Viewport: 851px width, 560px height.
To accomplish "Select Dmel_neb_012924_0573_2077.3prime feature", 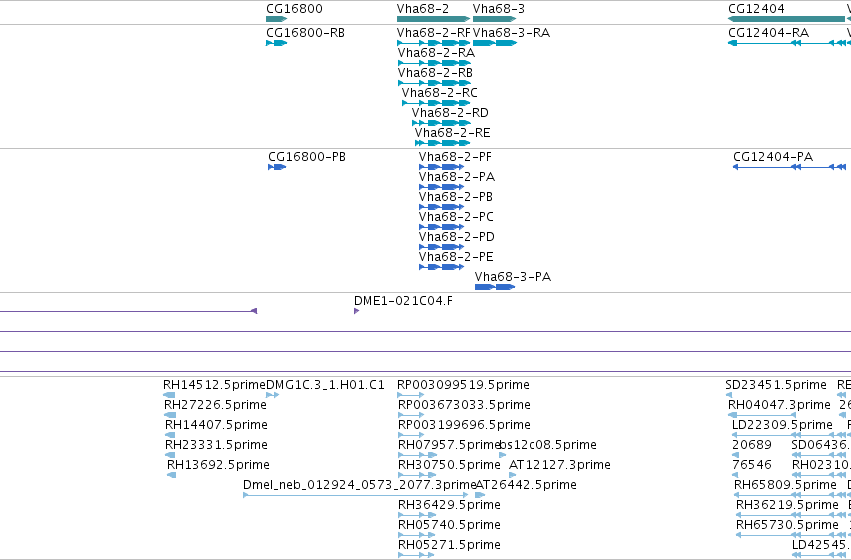I will 359,485.
